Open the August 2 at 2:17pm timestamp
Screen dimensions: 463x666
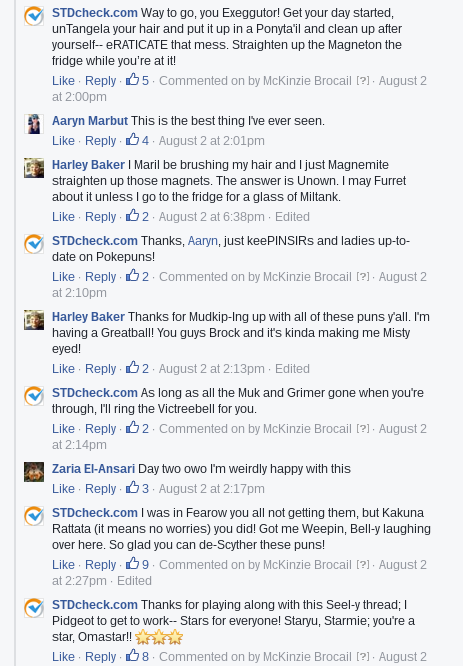pyautogui.click(x=212, y=488)
